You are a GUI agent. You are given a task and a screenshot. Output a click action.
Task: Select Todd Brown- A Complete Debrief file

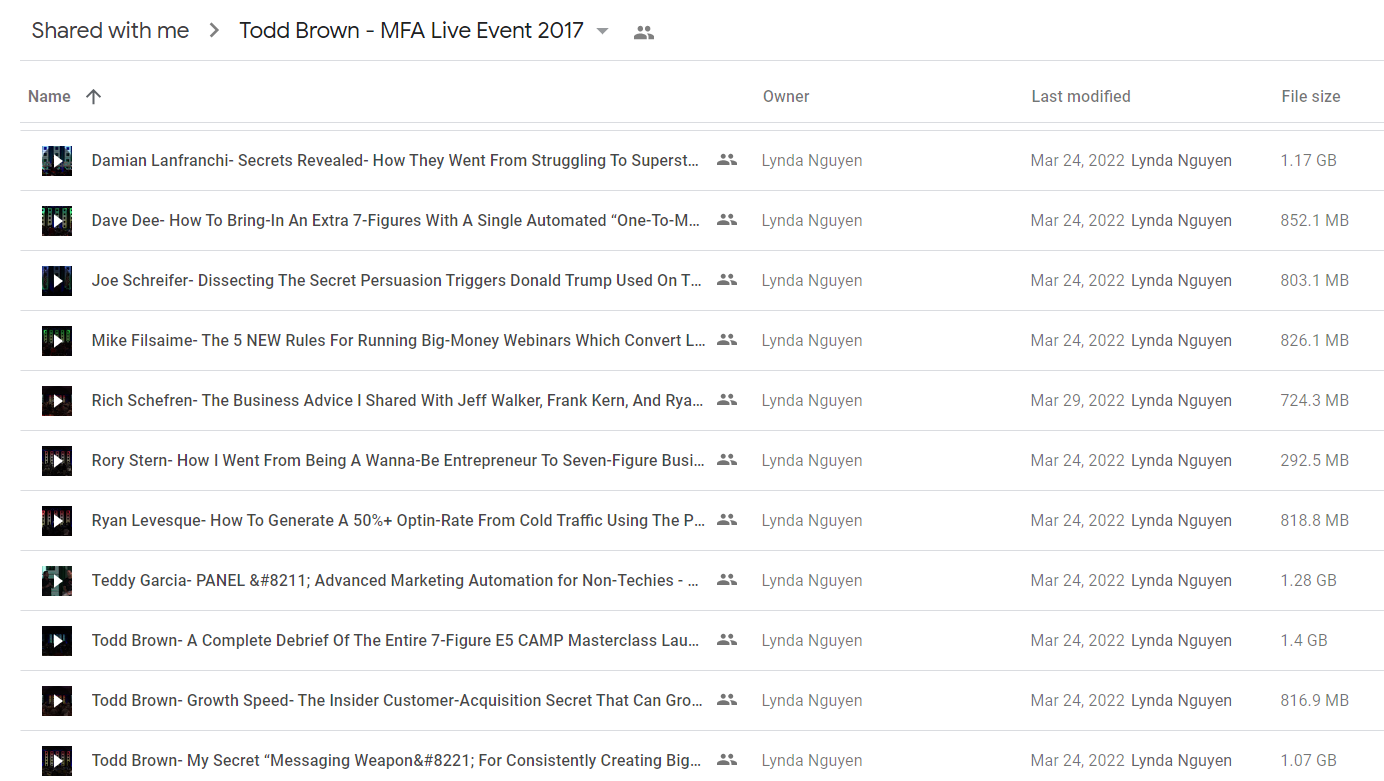point(395,640)
